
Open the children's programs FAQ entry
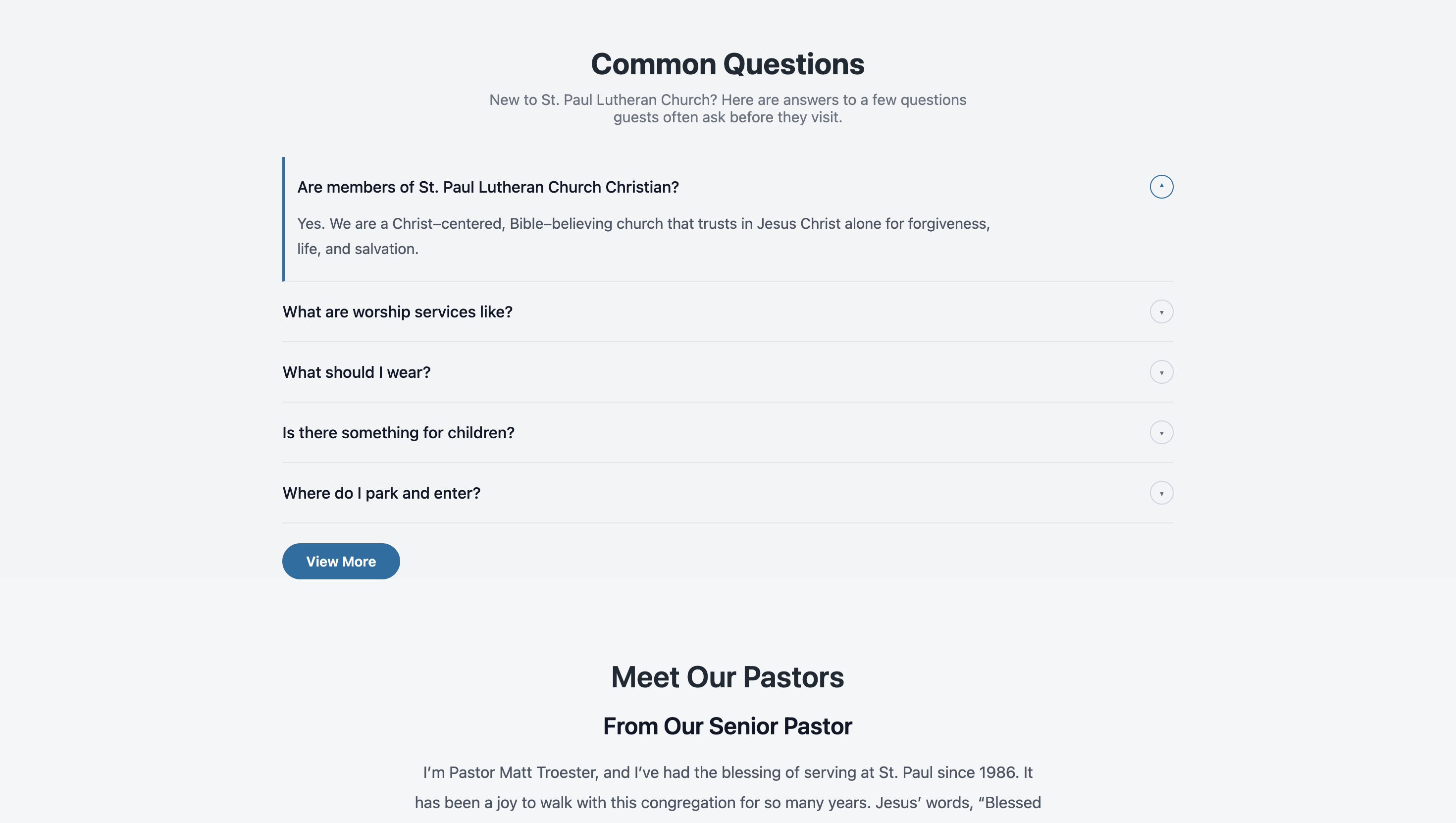tap(399, 432)
